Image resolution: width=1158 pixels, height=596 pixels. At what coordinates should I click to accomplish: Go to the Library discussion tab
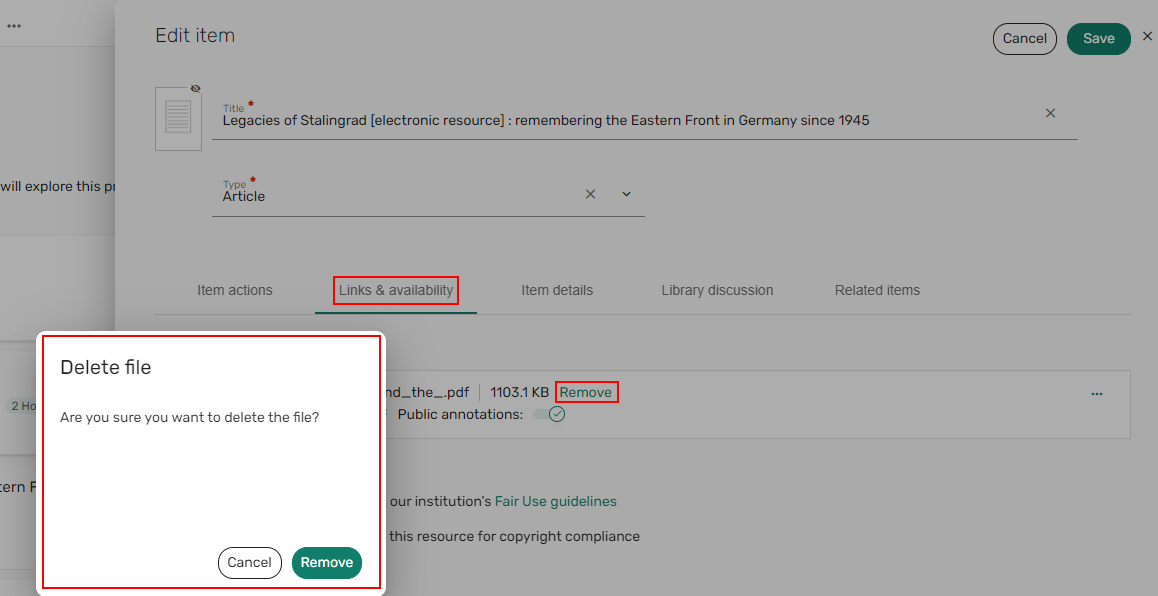click(x=717, y=291)
